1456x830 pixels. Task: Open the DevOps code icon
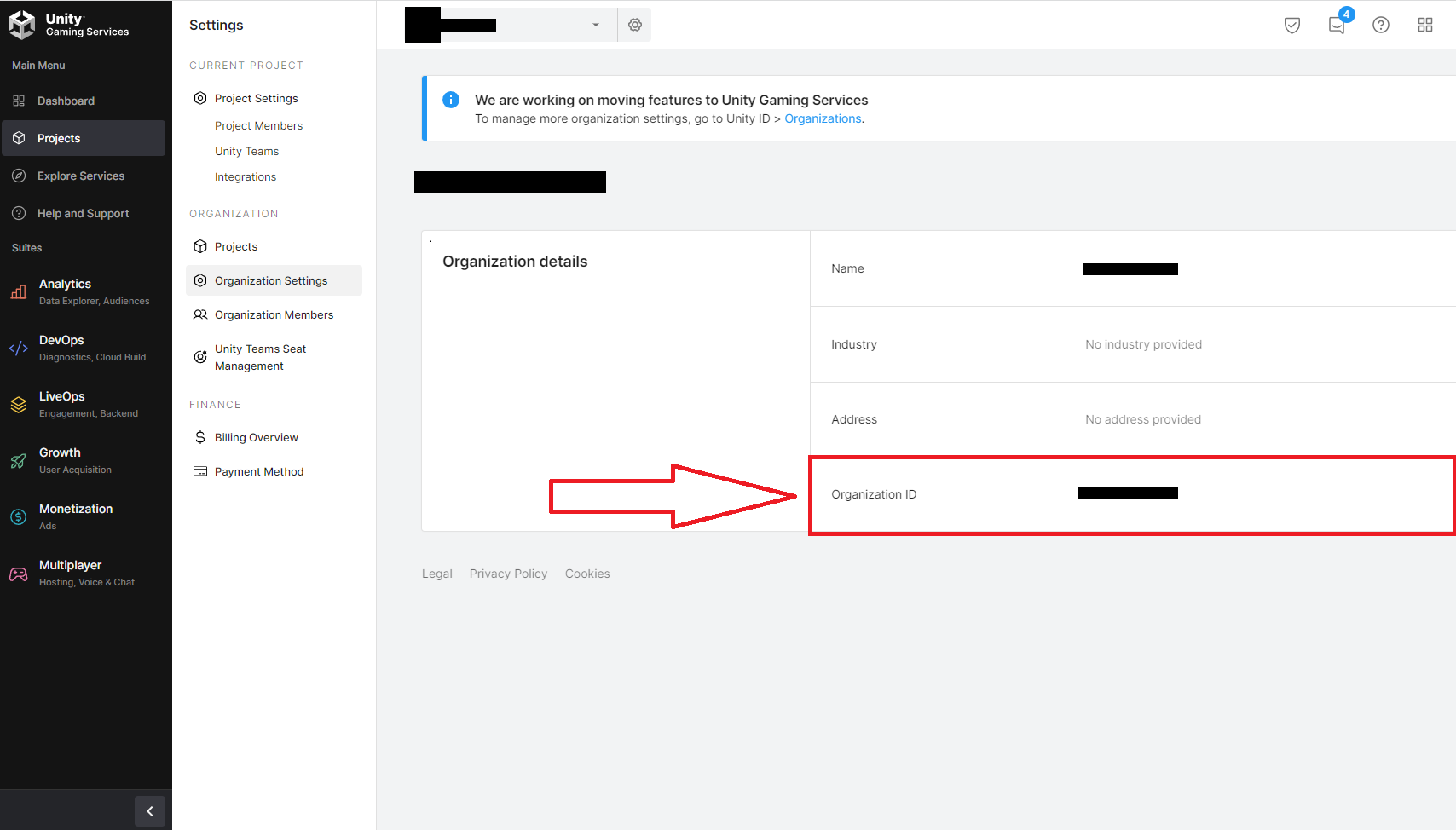coord(19,348)
